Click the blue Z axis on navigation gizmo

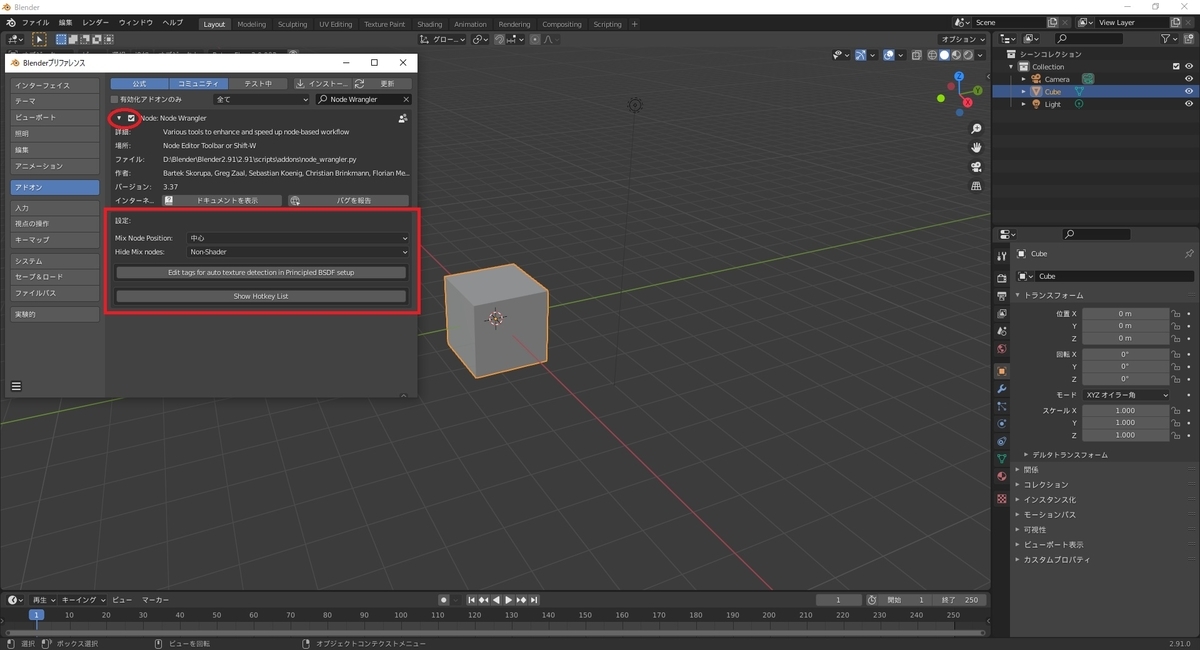959,77
